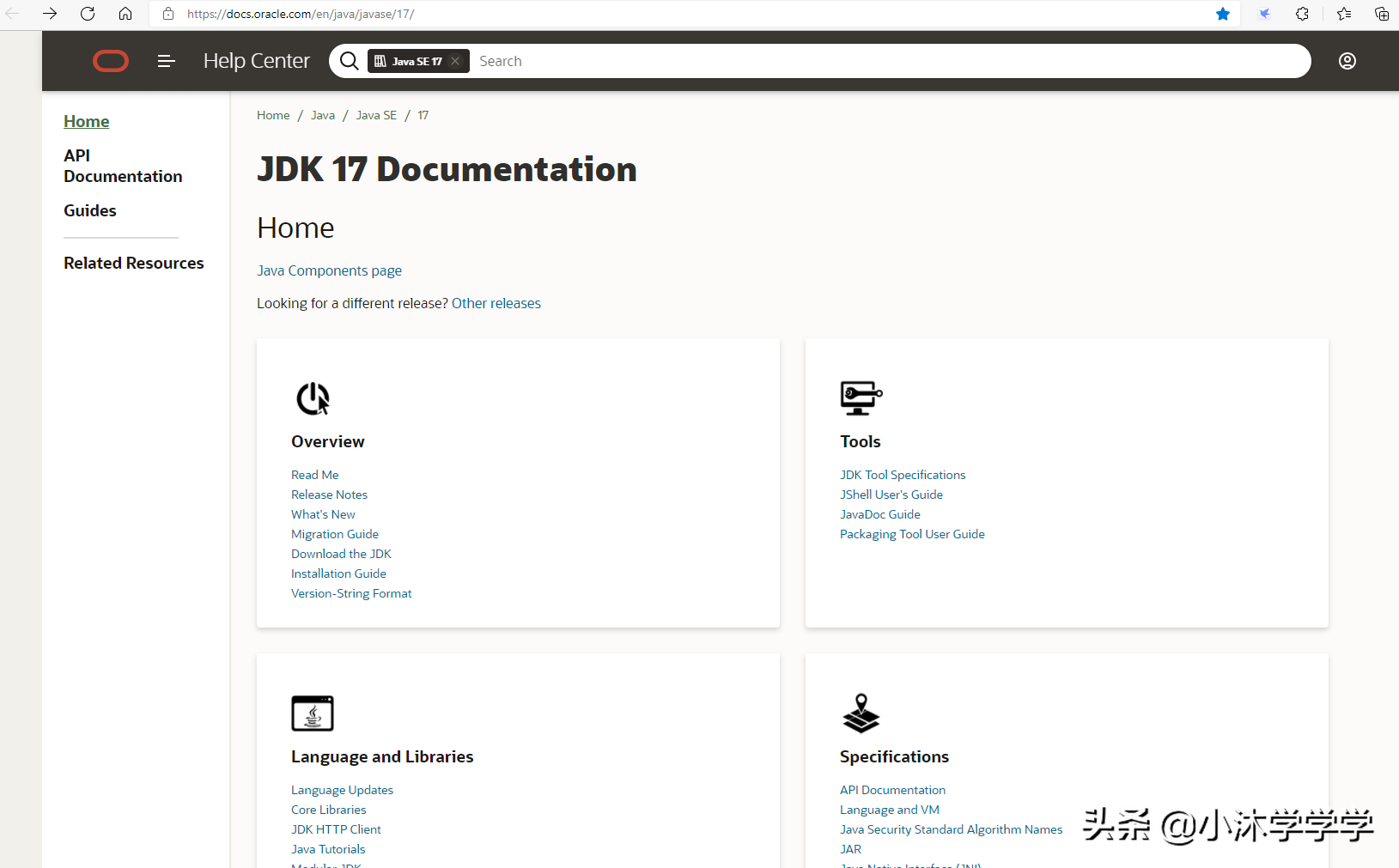Open API Documentation under Specifications

[x=893, y=790]
